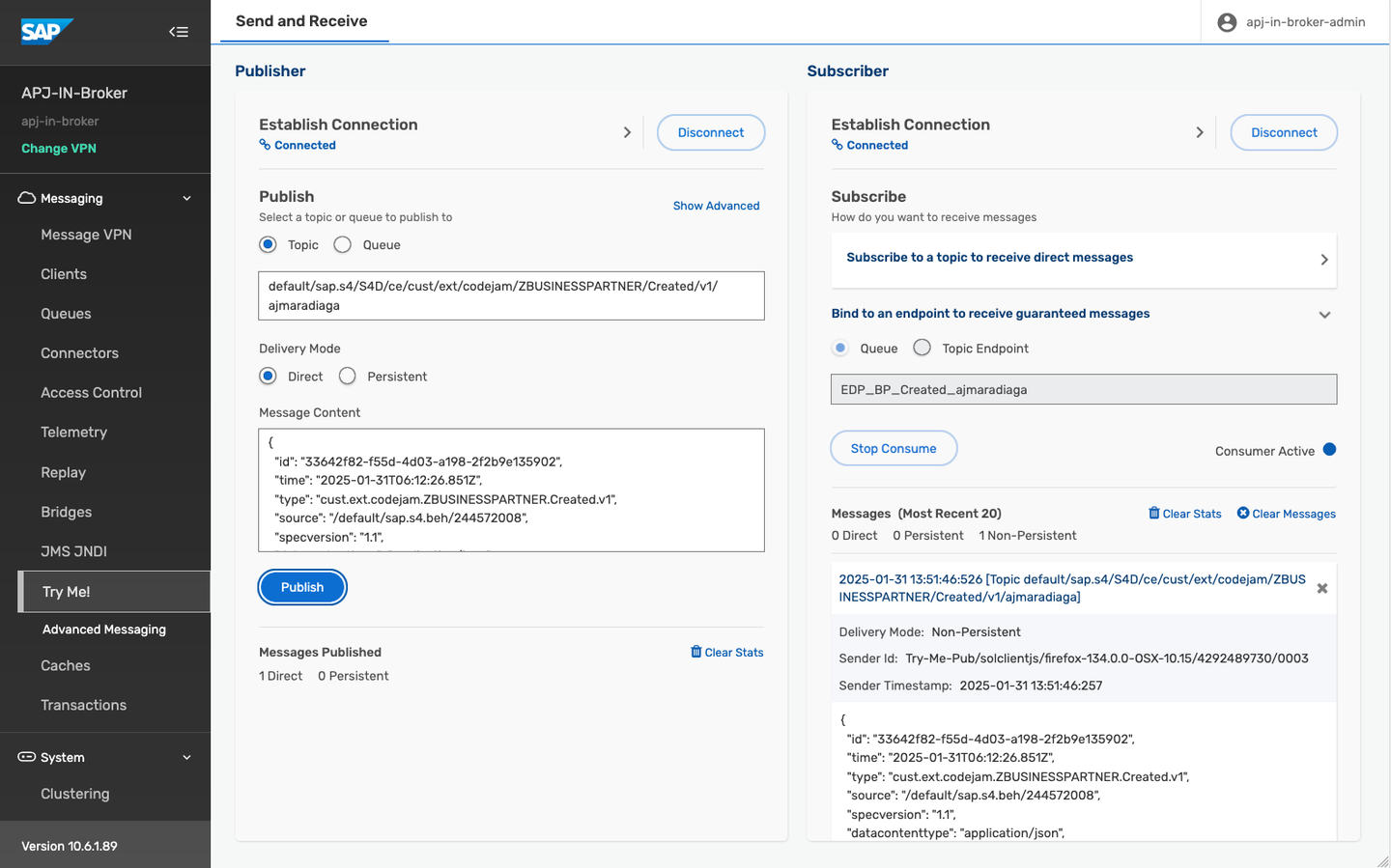
Task: Expand Subscriber Establish Connection chevron
Action: [x=1200, y=132]
